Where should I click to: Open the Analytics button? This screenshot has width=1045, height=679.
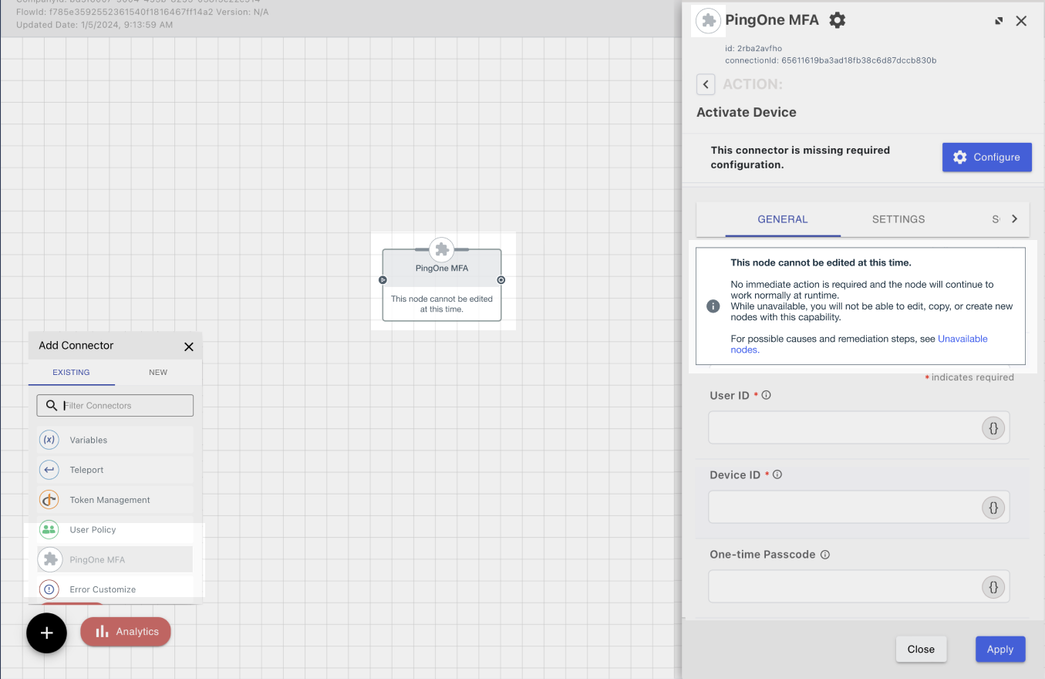[x=125, y=632]
